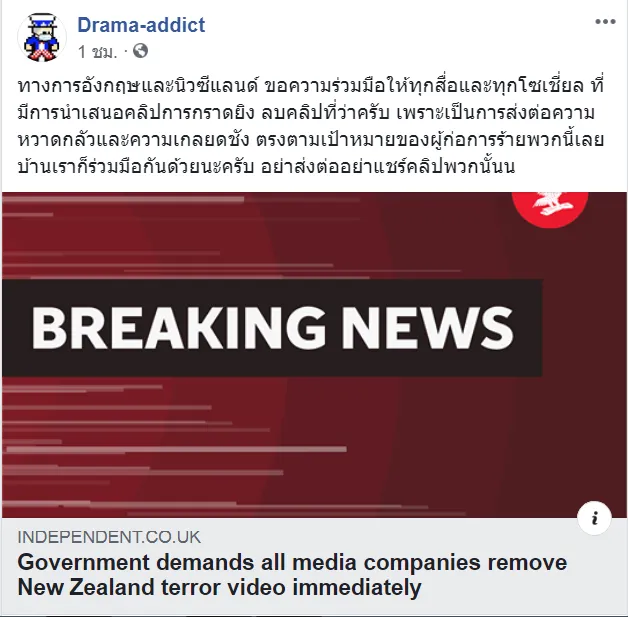Open the Drama-addict profile avatar

(x=42, y=37)
